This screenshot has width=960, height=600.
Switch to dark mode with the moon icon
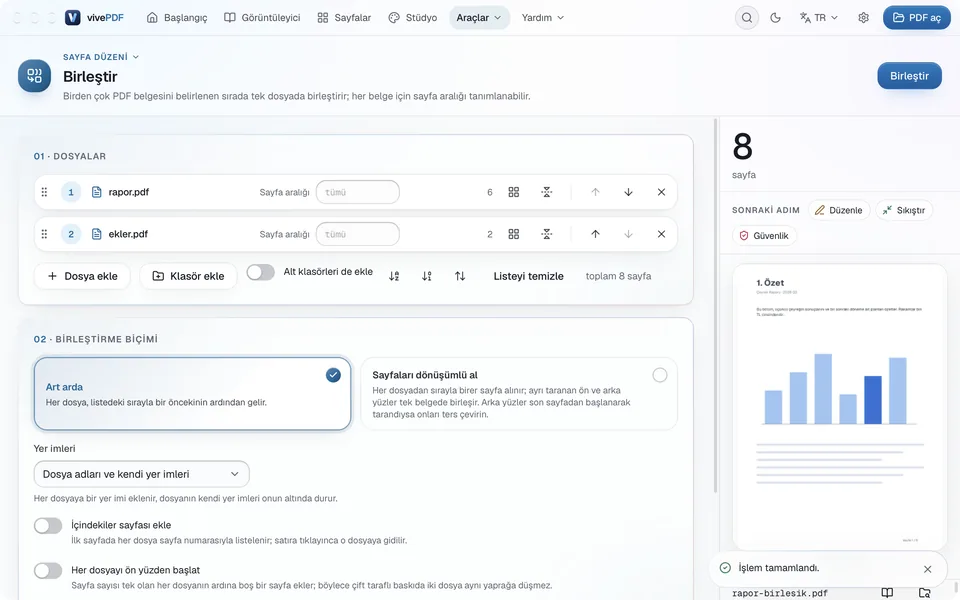[775, 18]
